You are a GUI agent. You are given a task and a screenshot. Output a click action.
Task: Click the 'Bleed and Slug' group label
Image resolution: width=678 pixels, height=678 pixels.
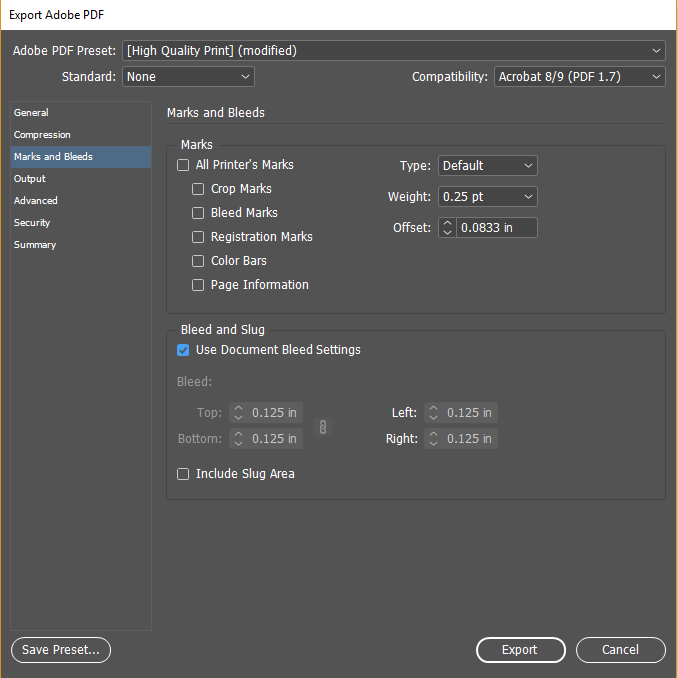[223, 330]
